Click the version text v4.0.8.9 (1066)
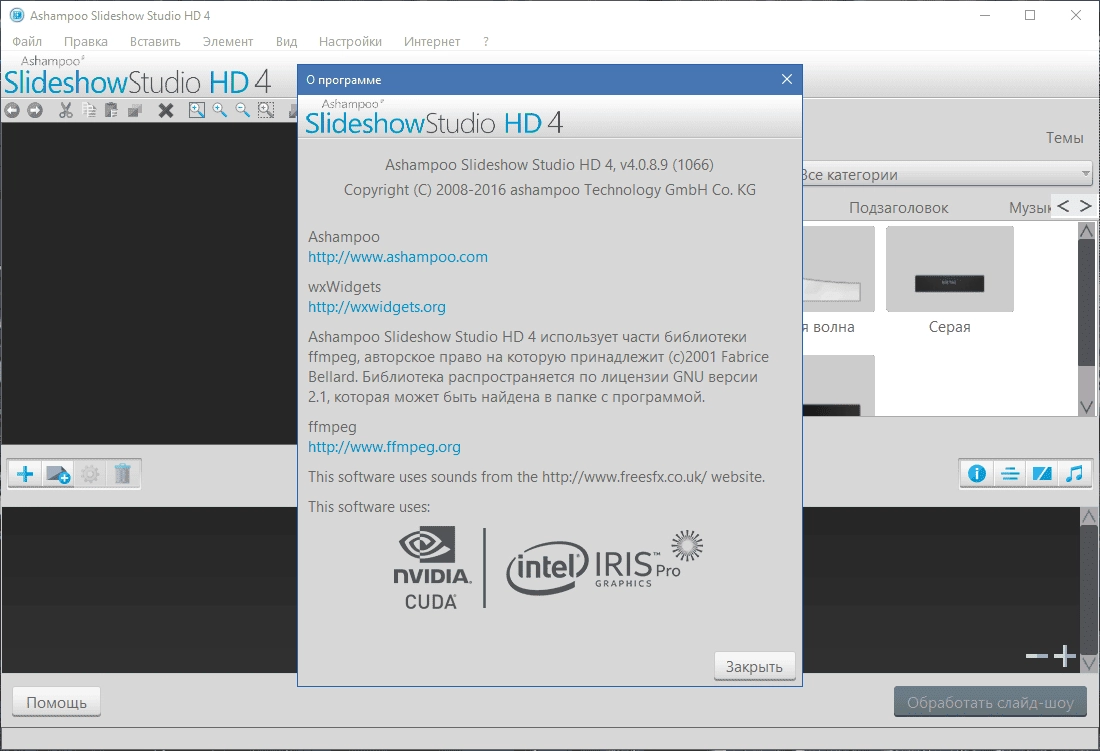Screen dimensions: 1100x751 pyautogui.click(x=666, y=165)
